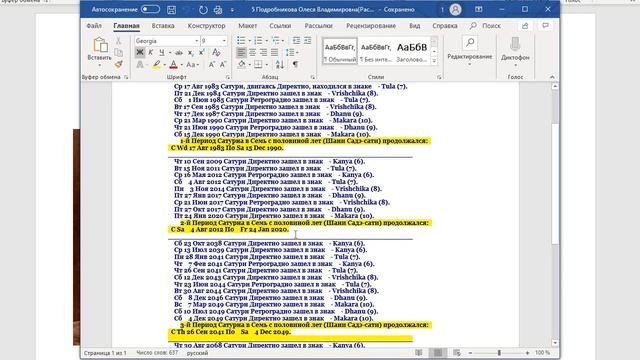The image size is (640, 360).
Task: Toggle Subscript formatting
Action: point(191,53)
